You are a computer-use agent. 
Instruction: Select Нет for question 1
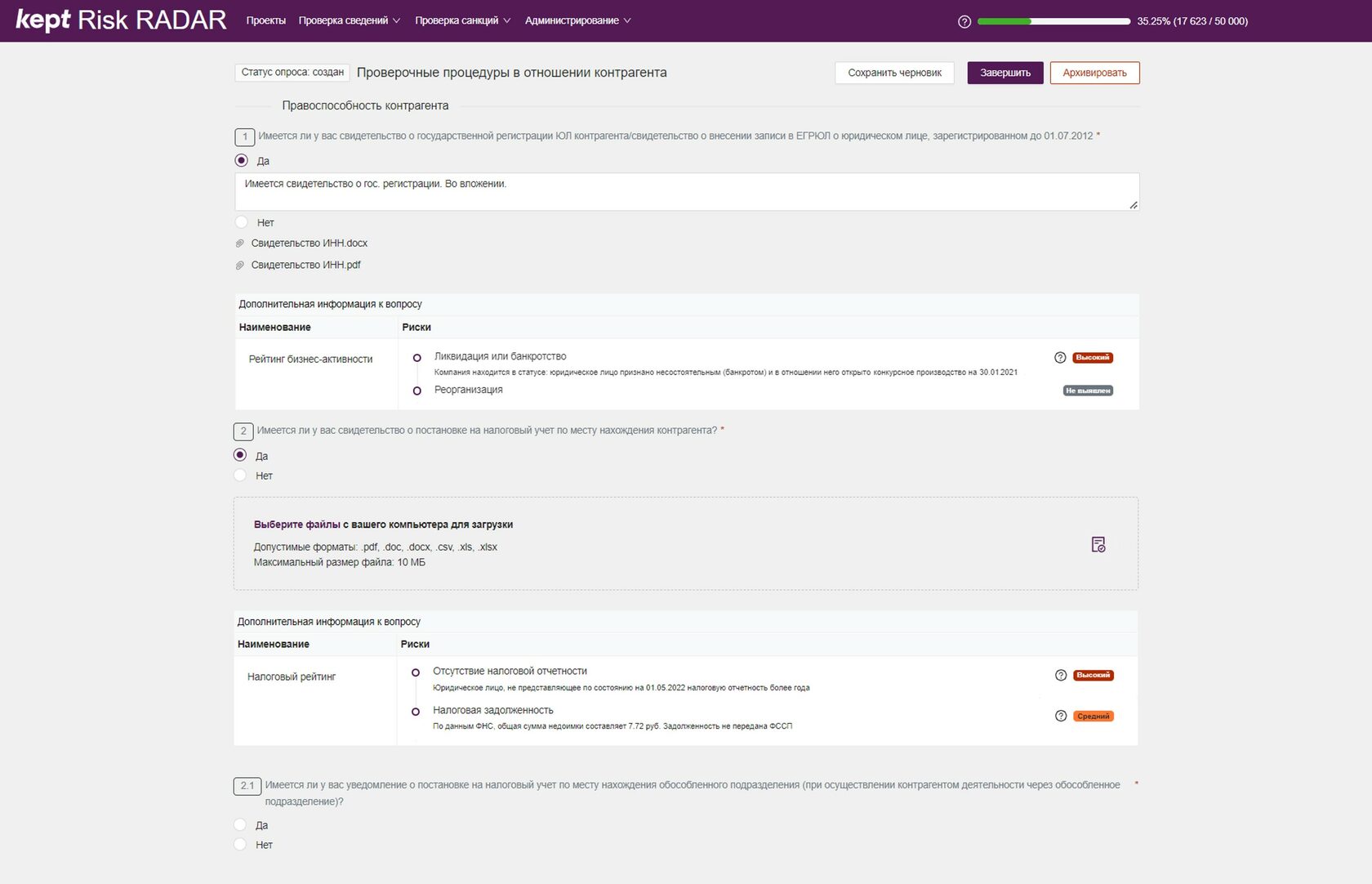(242, 222)
